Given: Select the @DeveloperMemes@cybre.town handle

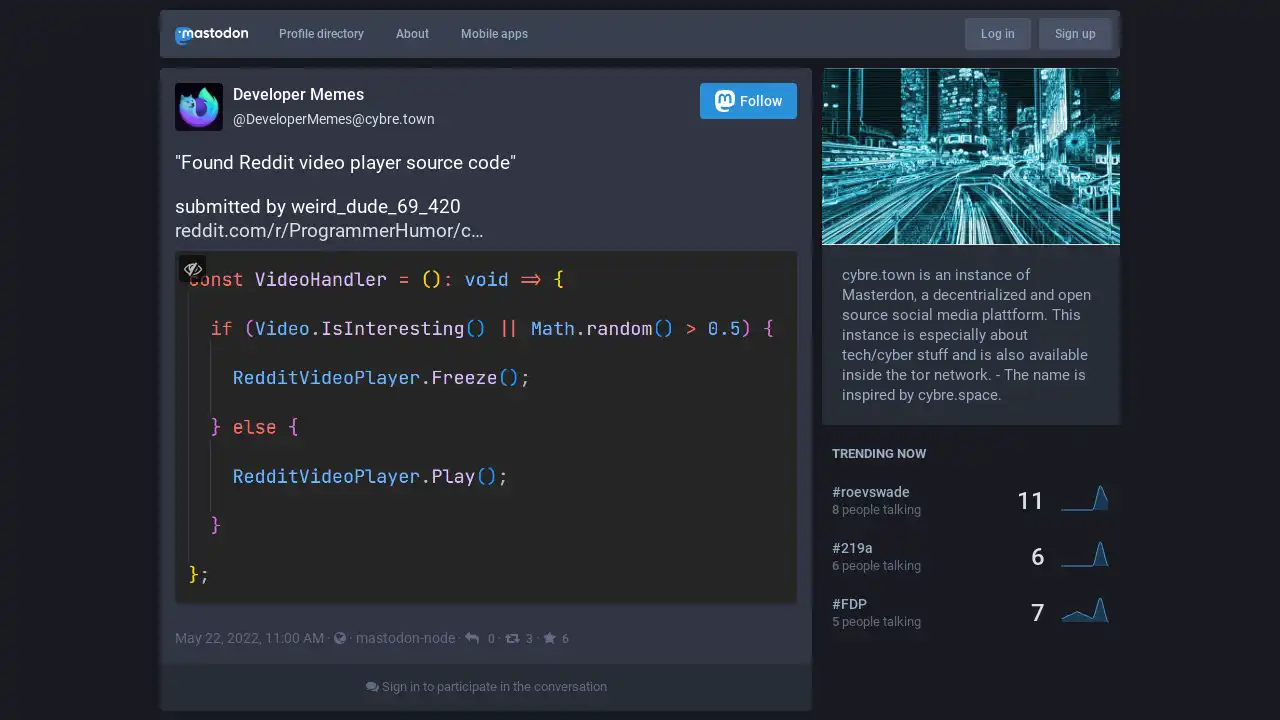Looking at the screenshot, I should click(334, 119).
